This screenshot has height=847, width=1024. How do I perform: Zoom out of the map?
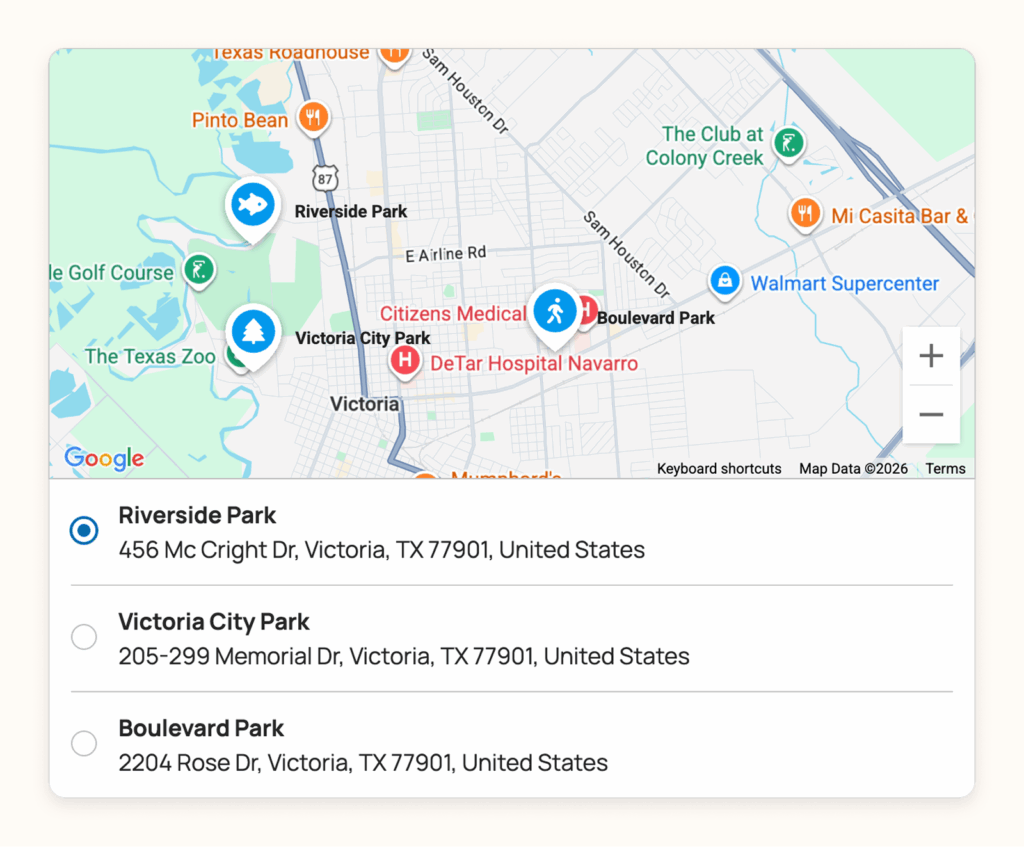931,414
